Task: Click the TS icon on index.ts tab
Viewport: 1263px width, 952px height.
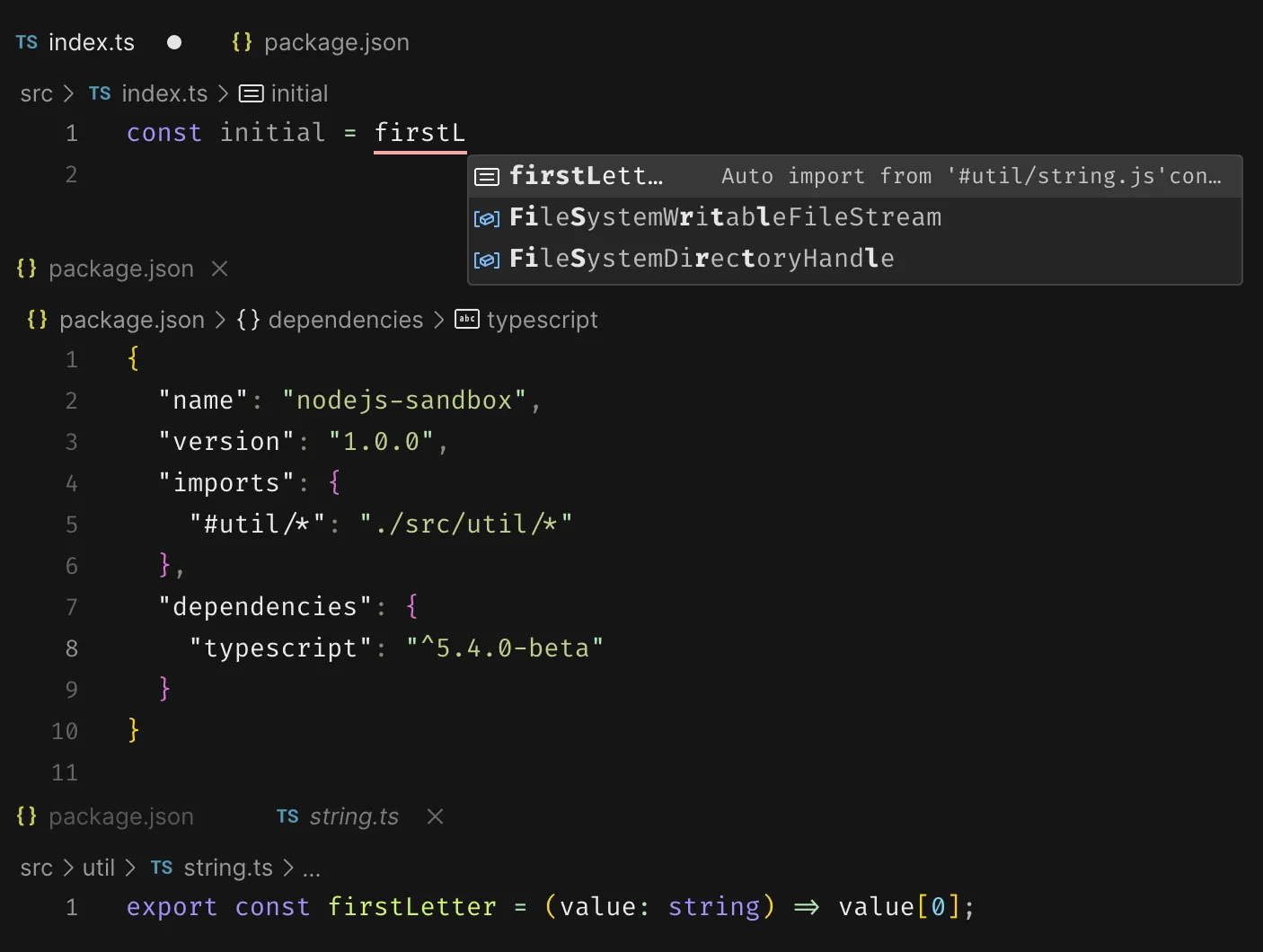Action: point(27,42)
